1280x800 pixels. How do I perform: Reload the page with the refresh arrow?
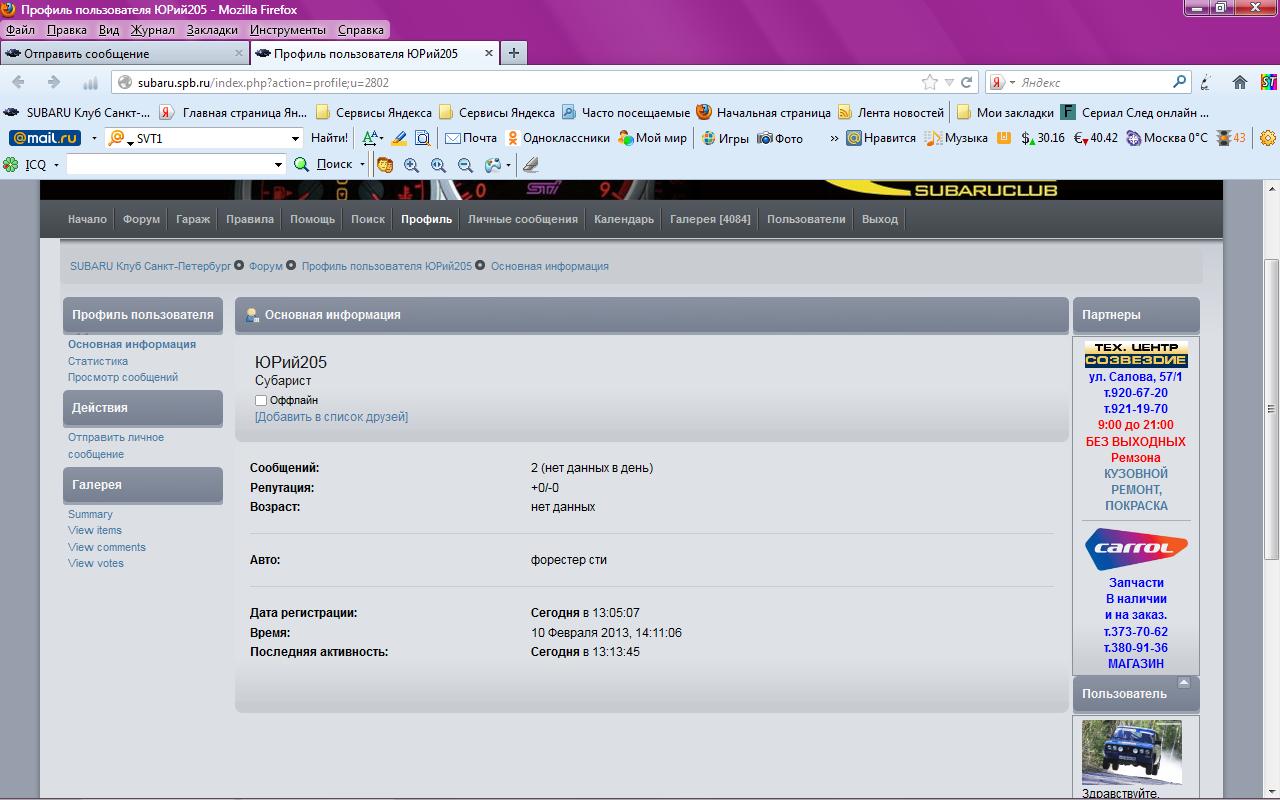(x=967, y=82)
